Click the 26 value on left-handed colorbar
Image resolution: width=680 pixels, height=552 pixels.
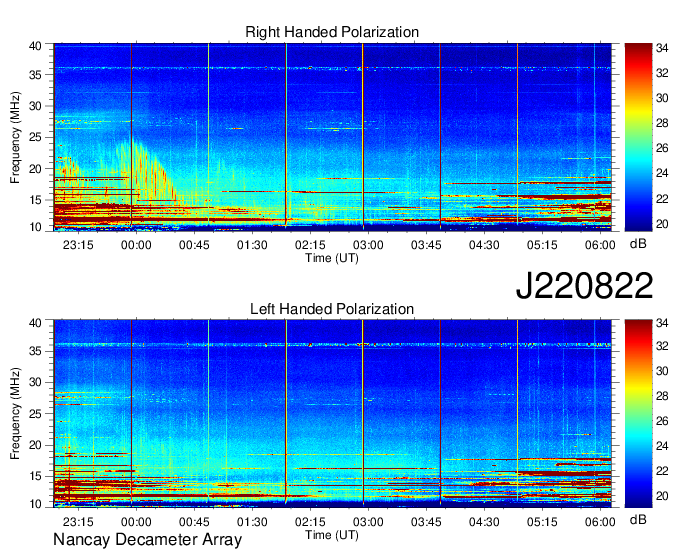pyautogui.click(x=662, y=421)
